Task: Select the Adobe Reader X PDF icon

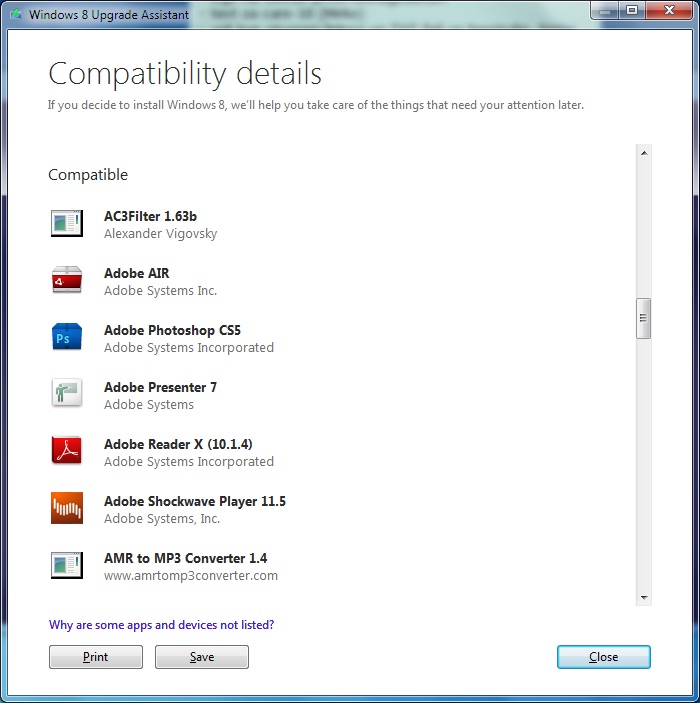Action: pyautogui.click(x=67, y=450)
